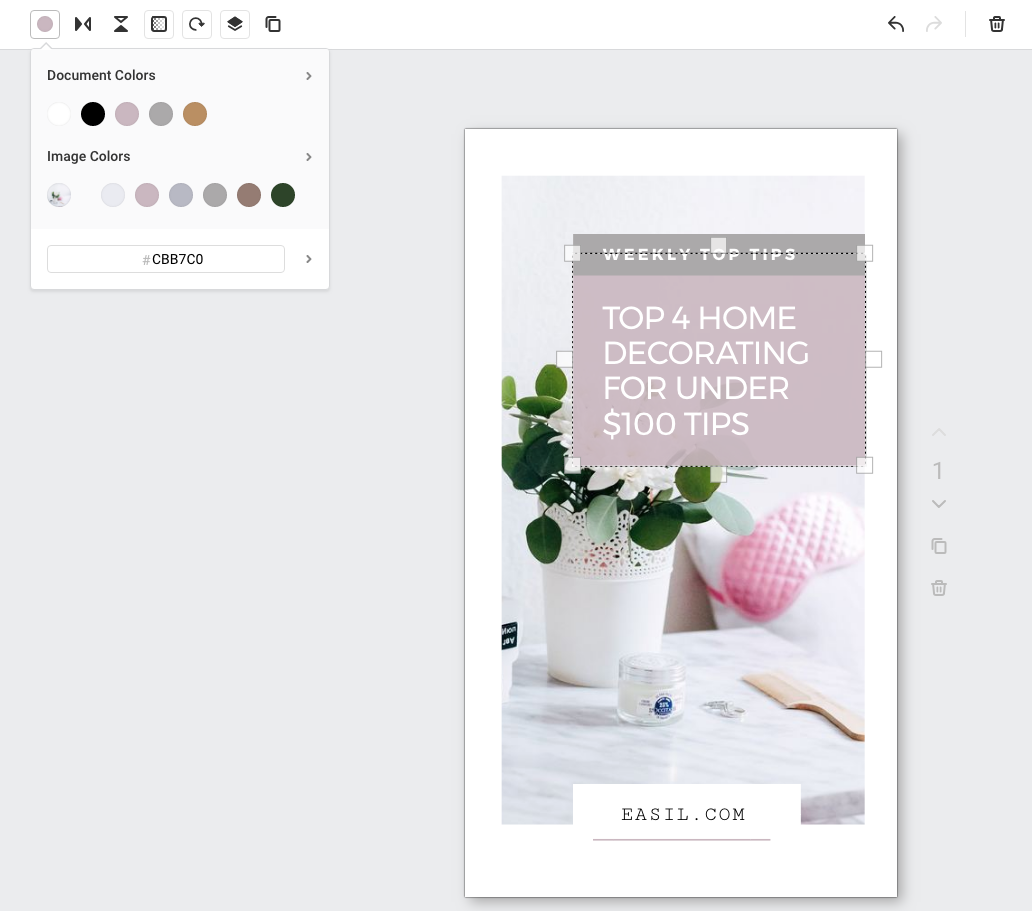Image resolution: width=1032 pixels, height=911 pixels.
Task: Duplicate the selected element
Action: (x=273, y=24)
